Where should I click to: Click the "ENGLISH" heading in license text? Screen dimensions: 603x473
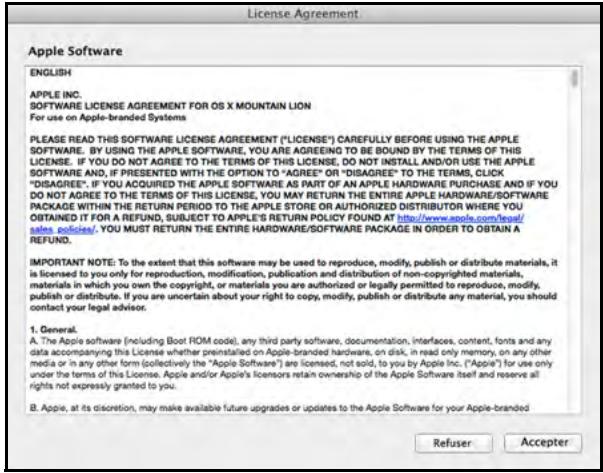point(50,73)
